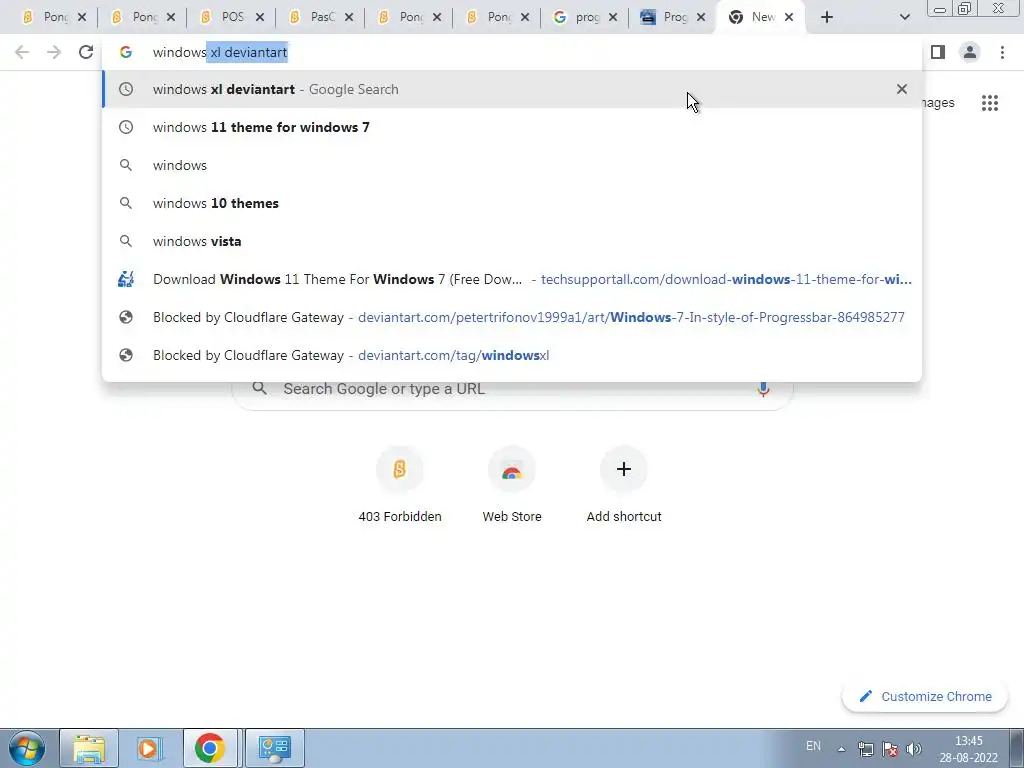Open the Google apps grid
The height and width of the screenshot is (768, 1024).
click(x=989, y=103)
